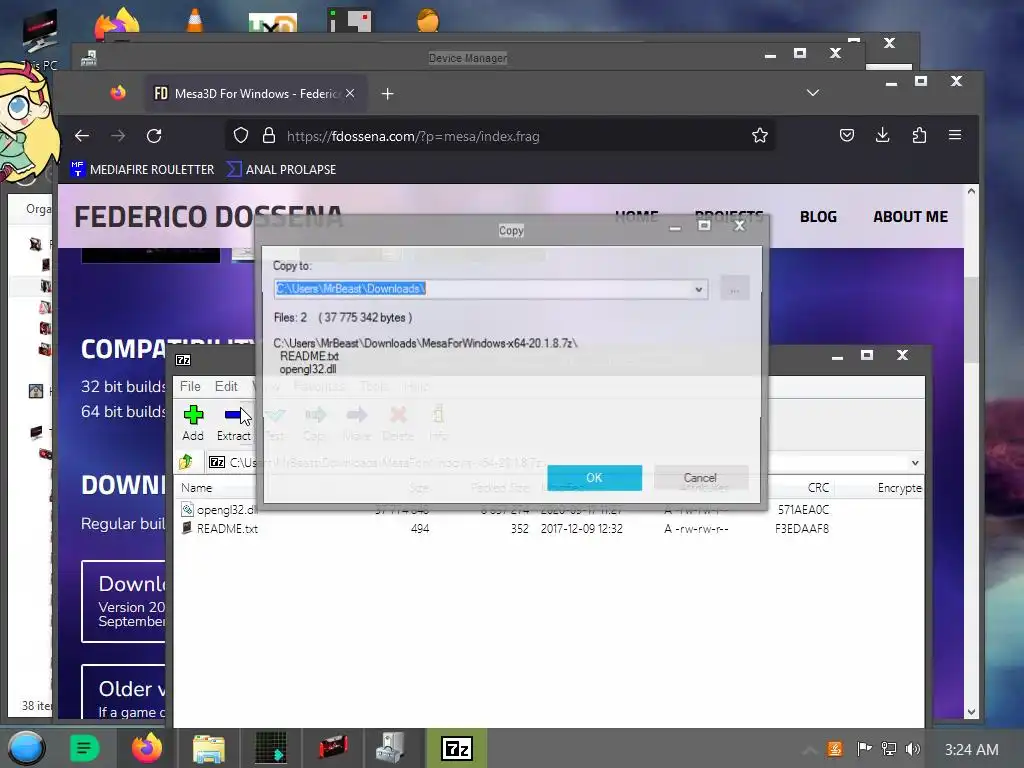Viewport: 1024px width, 768px height.
Task: Switch to Firefox on the taskbar
Action: [147, 748]
